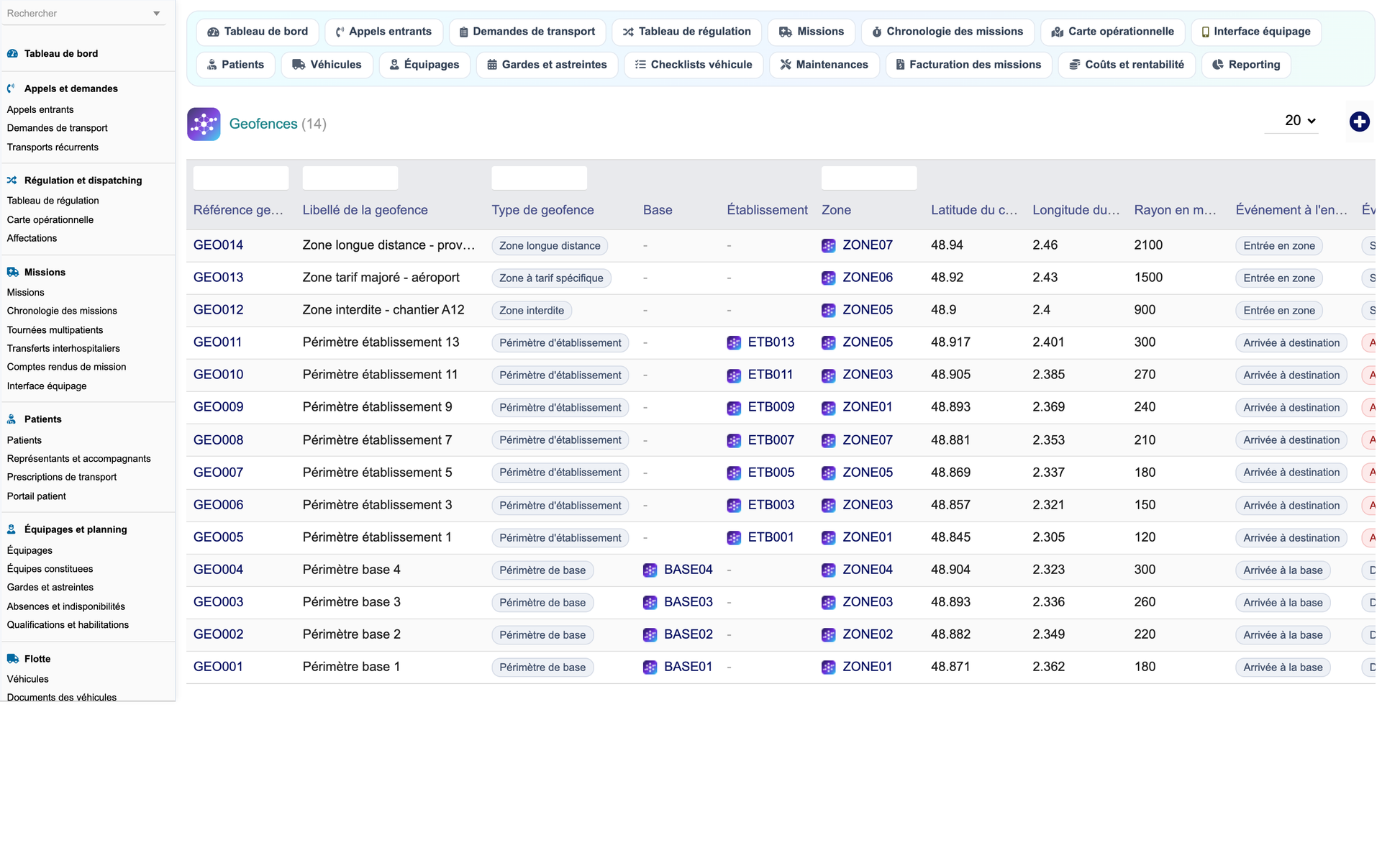Click the BASE01 record icon

pyautogui.click(x=650, y=667)
